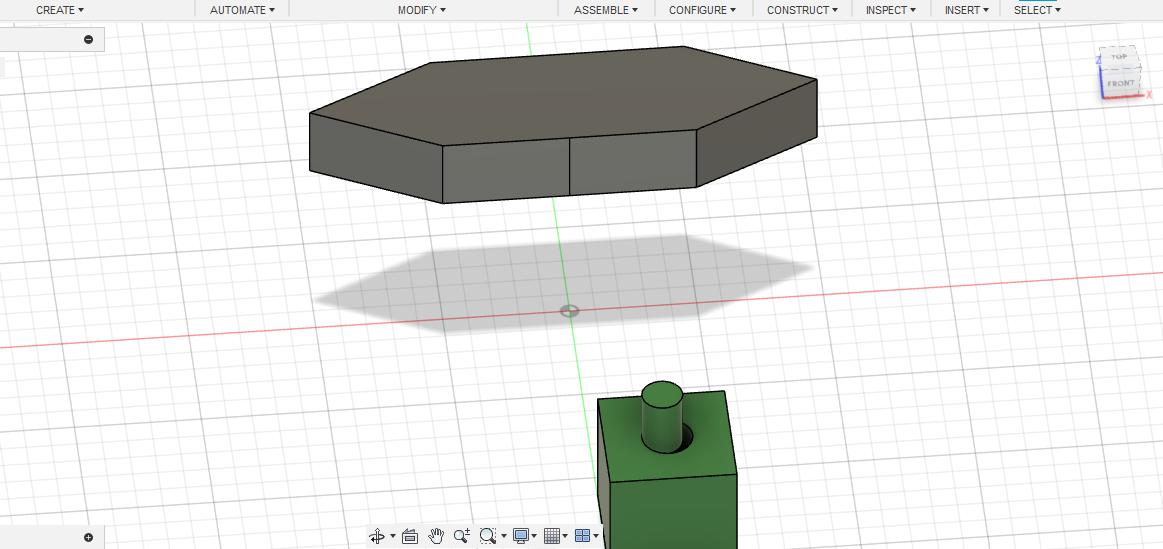Viewport: 1163px width, 549px height.
Task: Open the CONSTRUCT menu
Action: 803,10
